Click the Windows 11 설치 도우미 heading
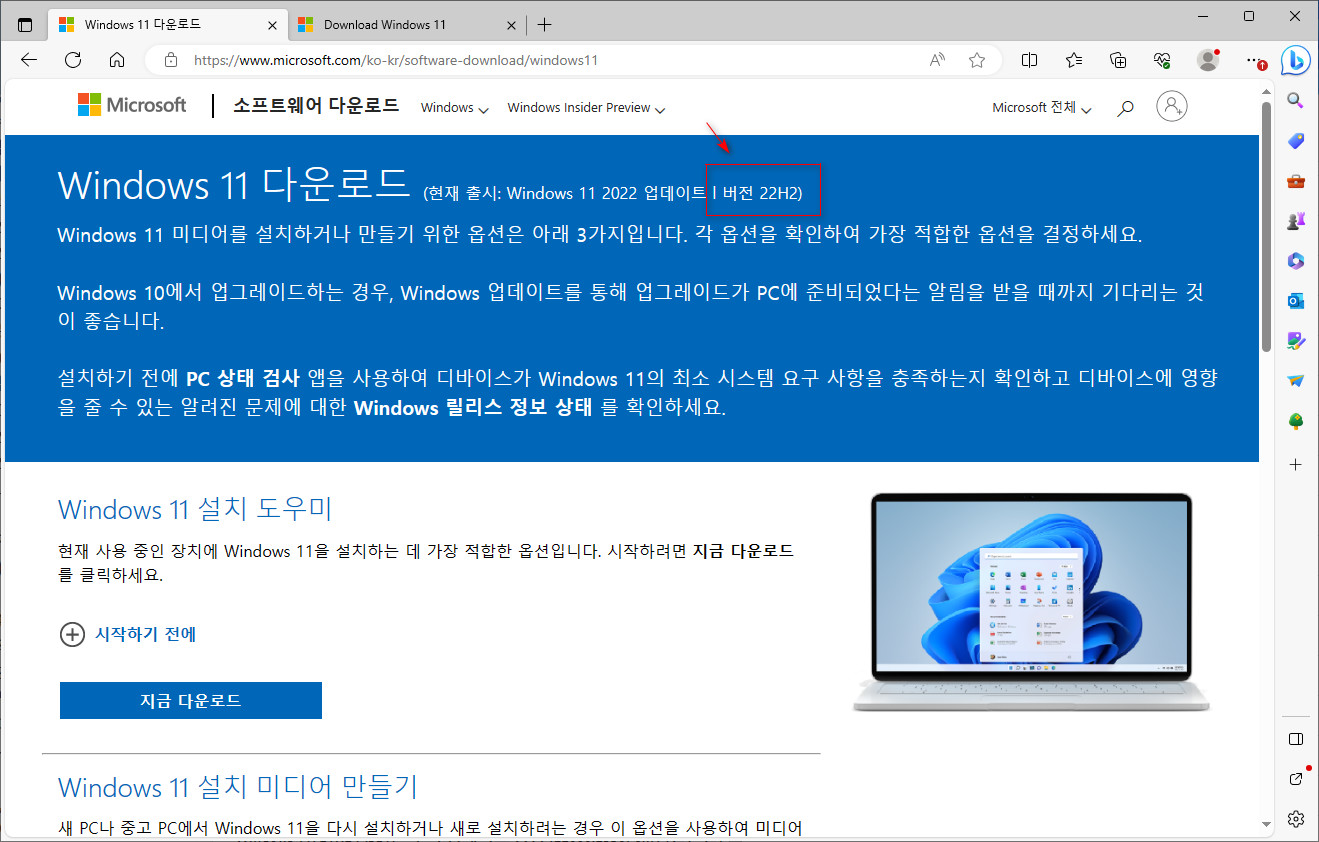Screen dimensions: 1319x842 195,509
